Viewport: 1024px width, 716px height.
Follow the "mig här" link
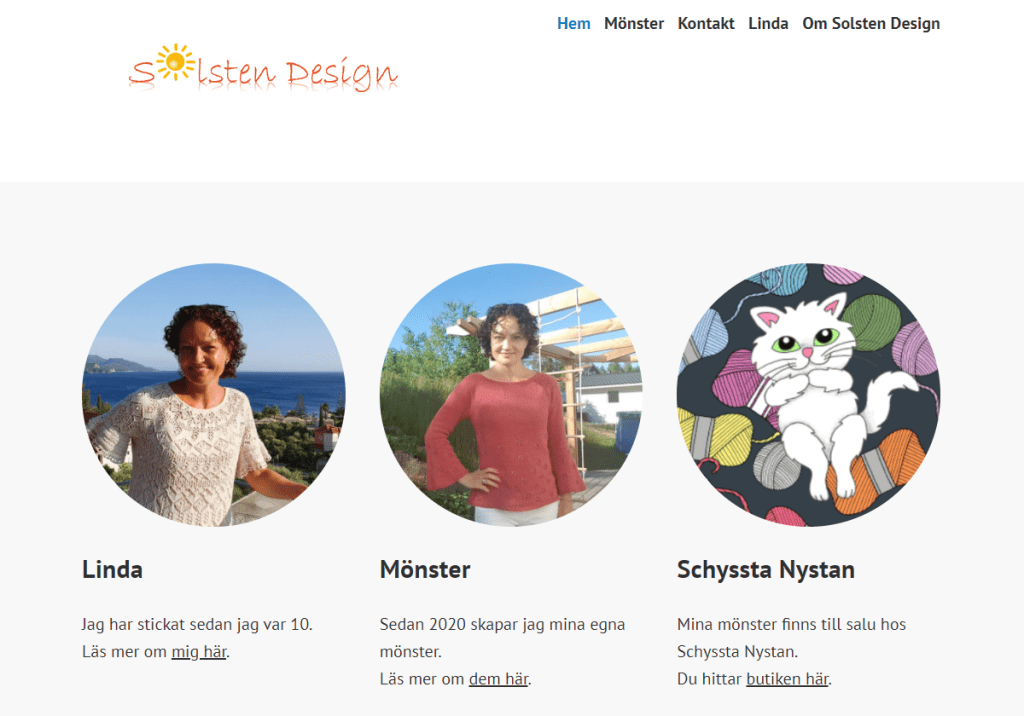point(199,652)
